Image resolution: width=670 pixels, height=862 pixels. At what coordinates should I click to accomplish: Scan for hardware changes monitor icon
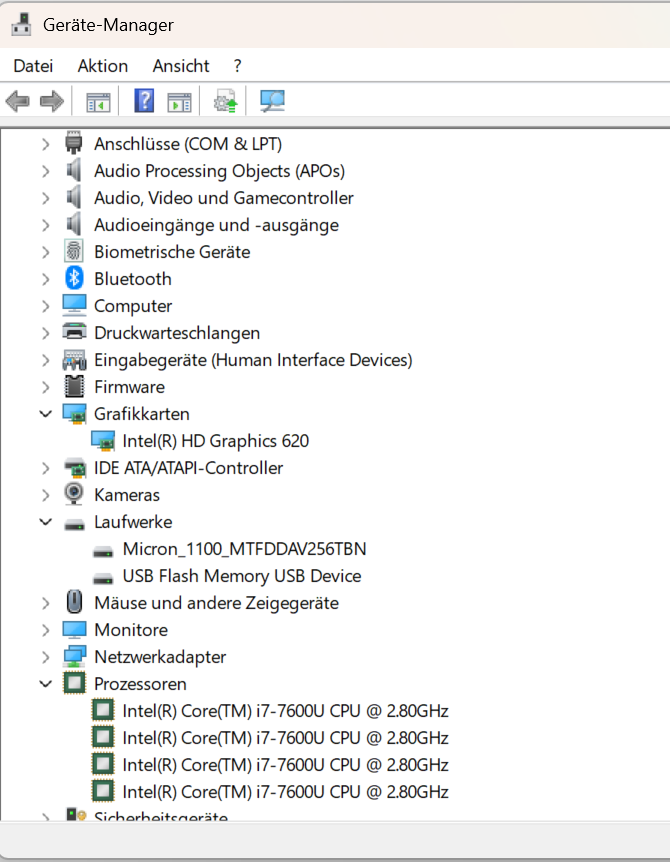(272, 101)
